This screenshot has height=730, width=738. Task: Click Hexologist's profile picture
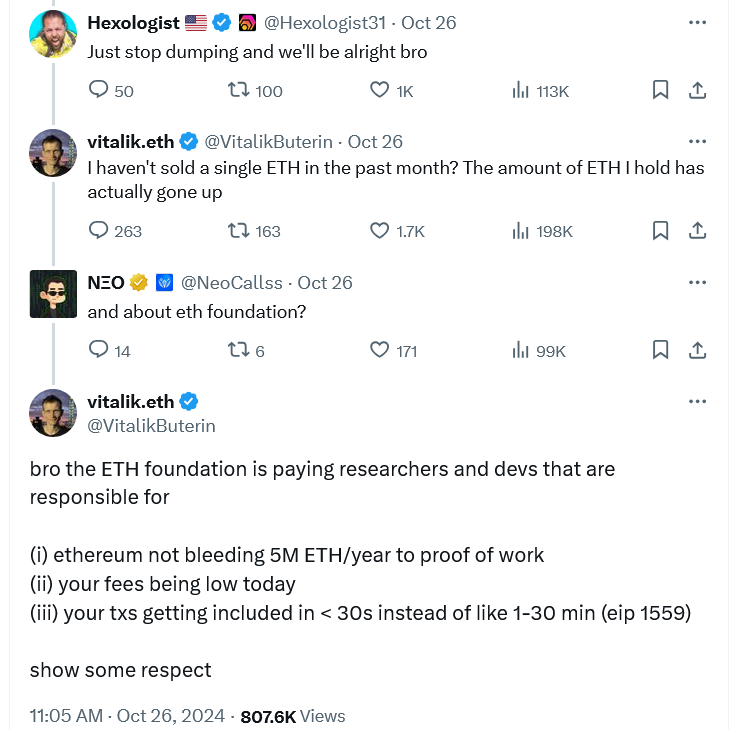[x=53, y=34]
